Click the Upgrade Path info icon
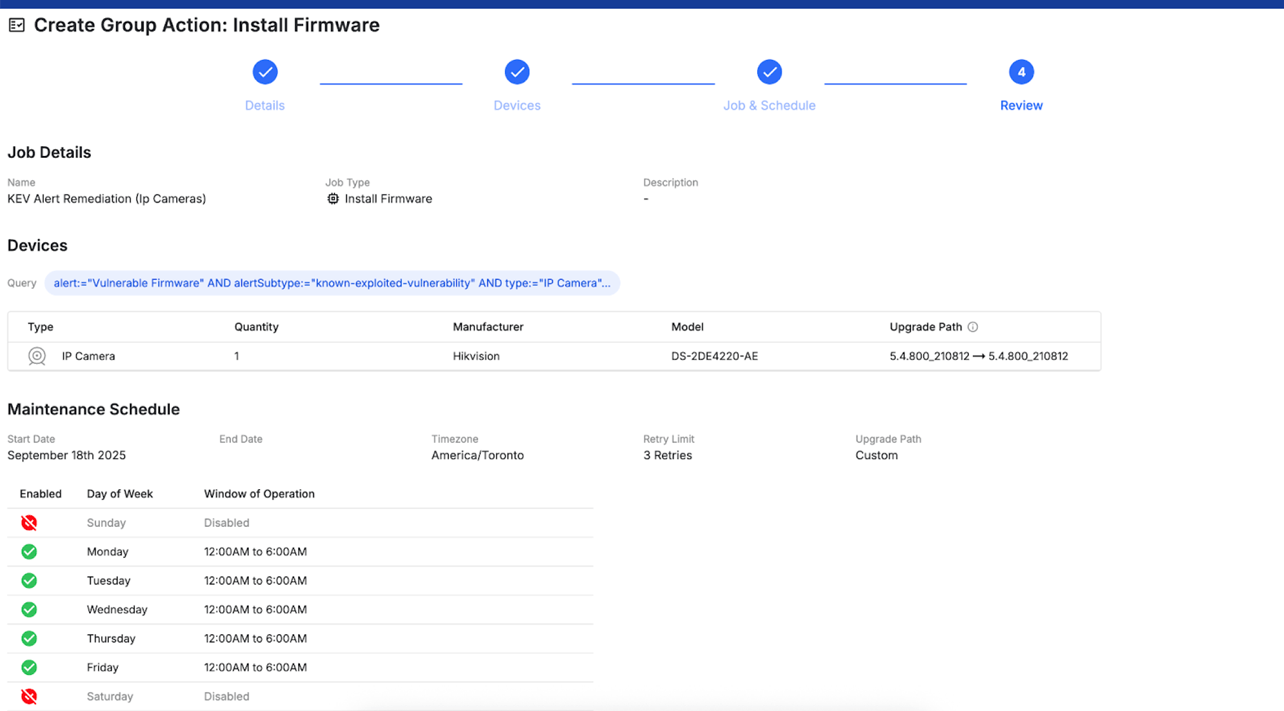The width and height of the screenshot is (1284, 711). click(973, 327)
